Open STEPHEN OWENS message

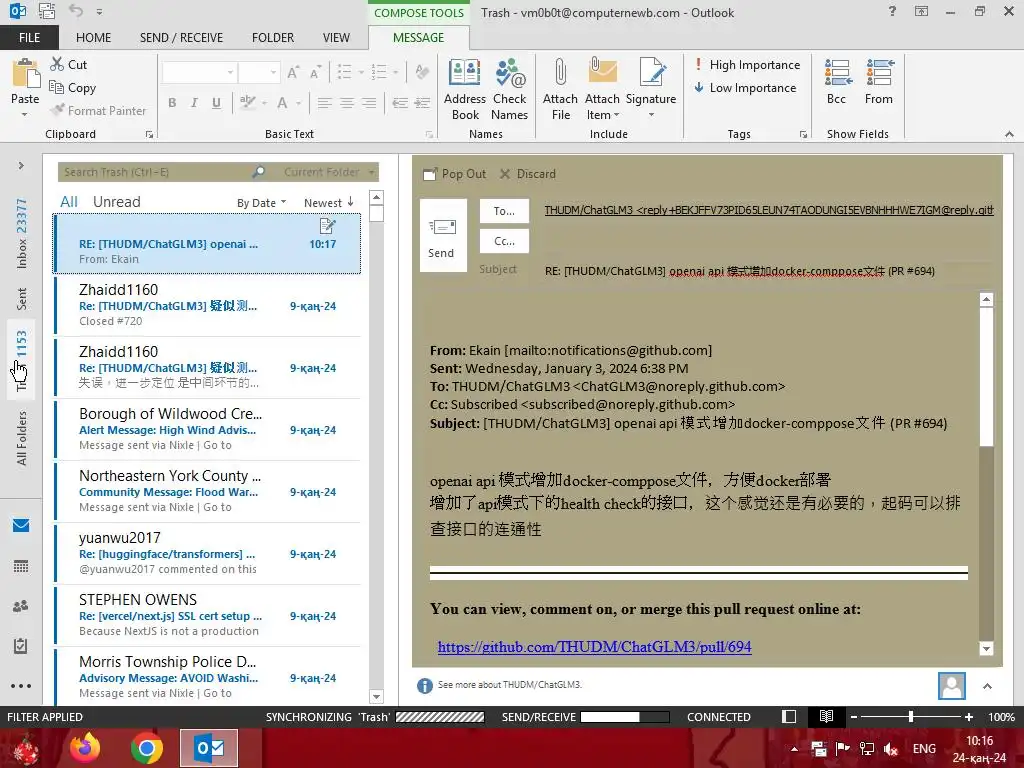pyautogui.click(x=208, y=615)
